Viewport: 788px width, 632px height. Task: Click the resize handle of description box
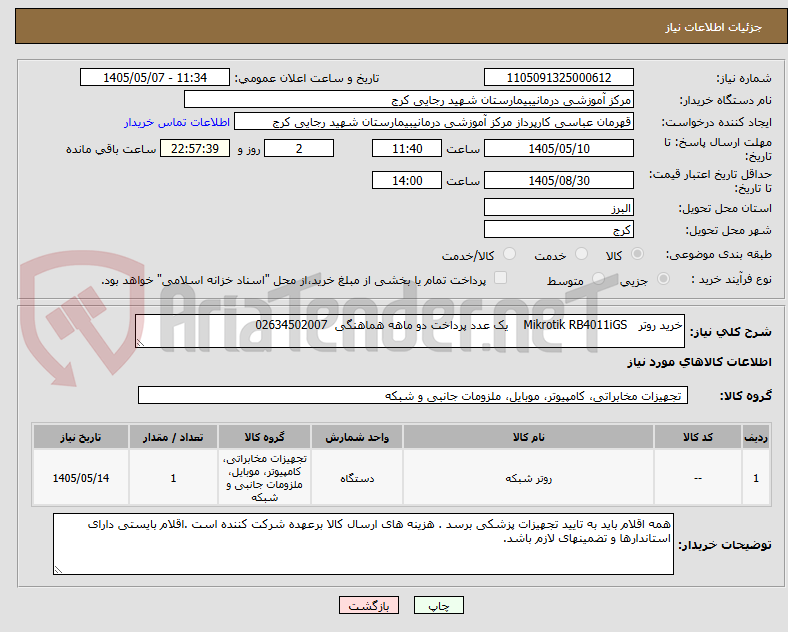pyautogui.click(x=140, y=343)
